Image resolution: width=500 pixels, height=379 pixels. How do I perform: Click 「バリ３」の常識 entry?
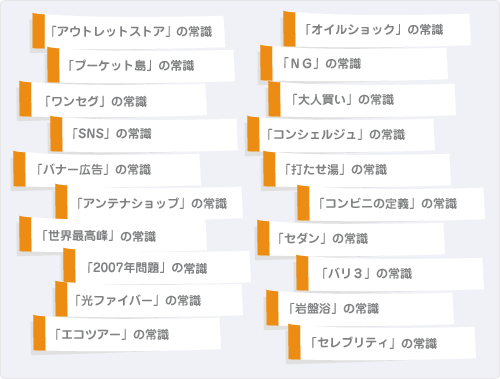[x=390, y=273]
